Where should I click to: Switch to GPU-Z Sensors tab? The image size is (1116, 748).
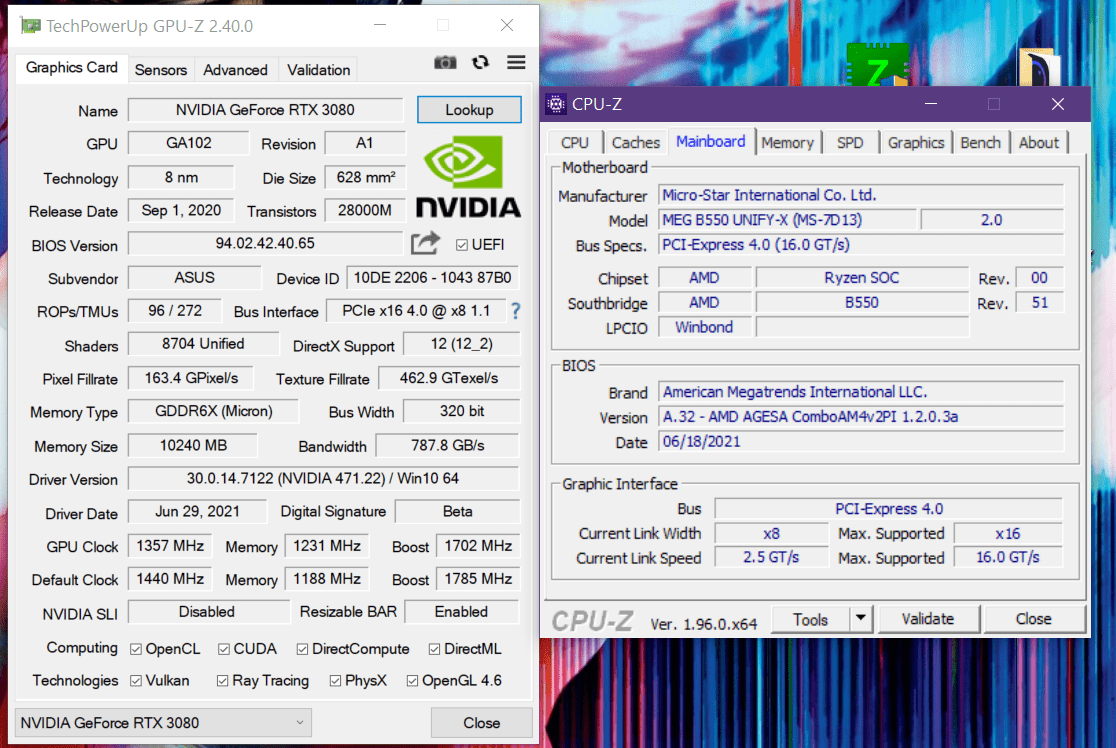click(x=161, y=70)
